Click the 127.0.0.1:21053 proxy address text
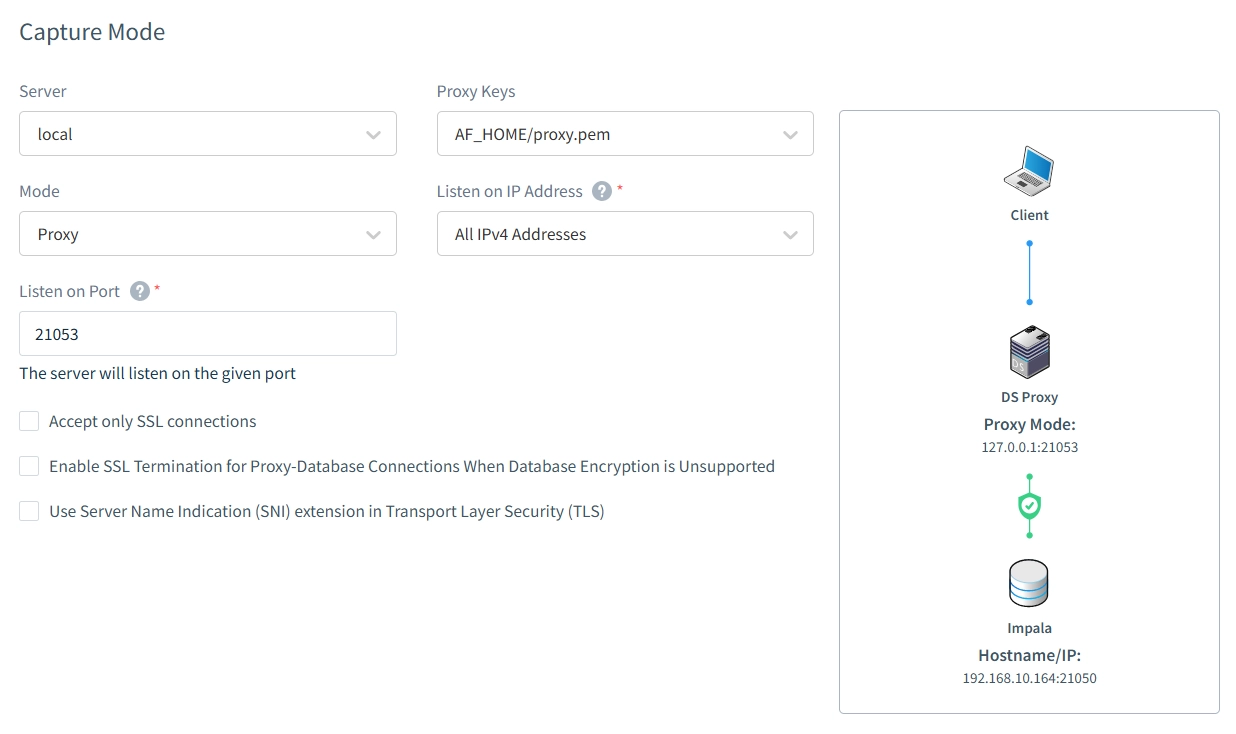1236x734 pixels. (x=1030, y=447)
